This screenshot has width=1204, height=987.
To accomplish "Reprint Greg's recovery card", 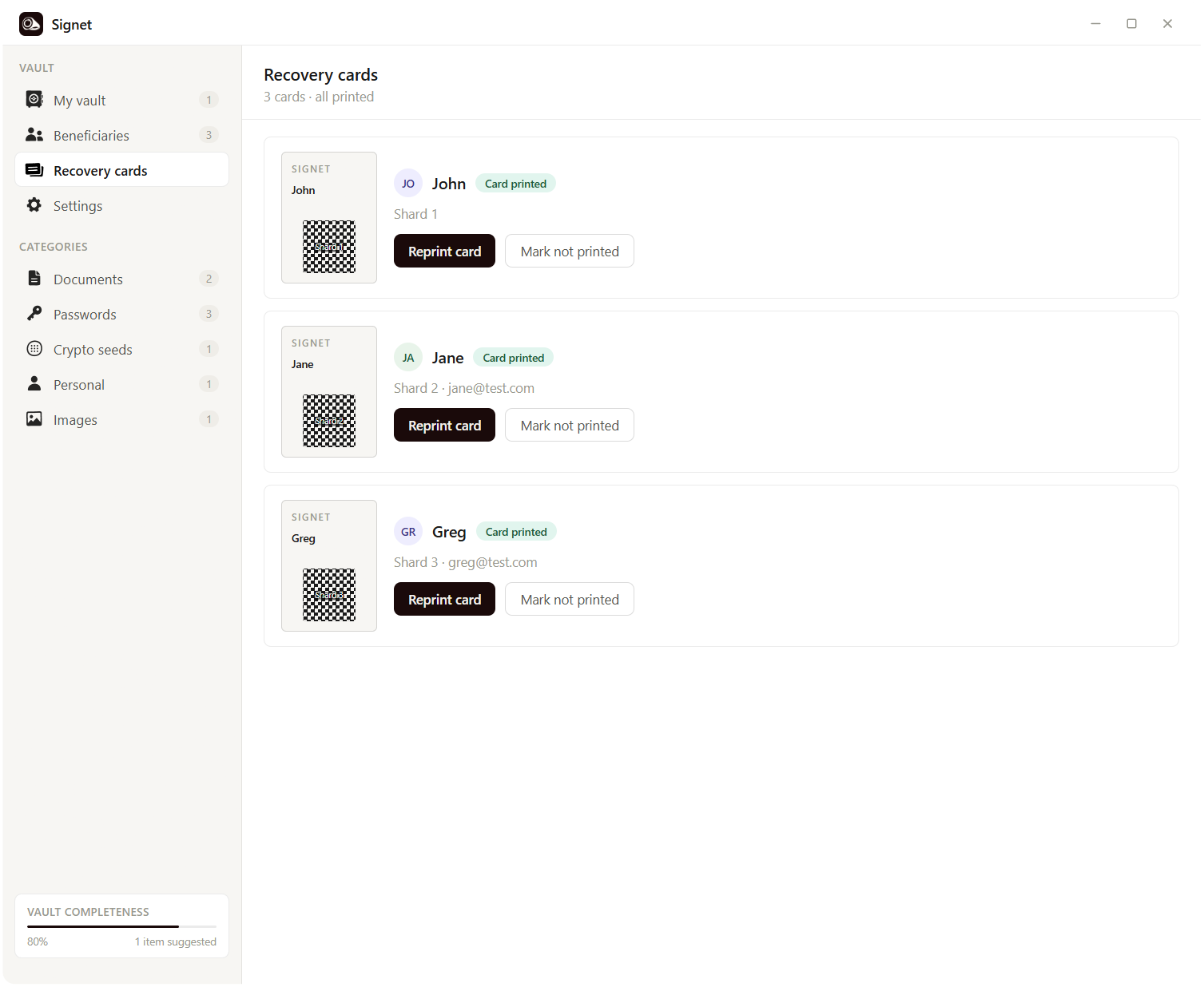I will [444, 599].
